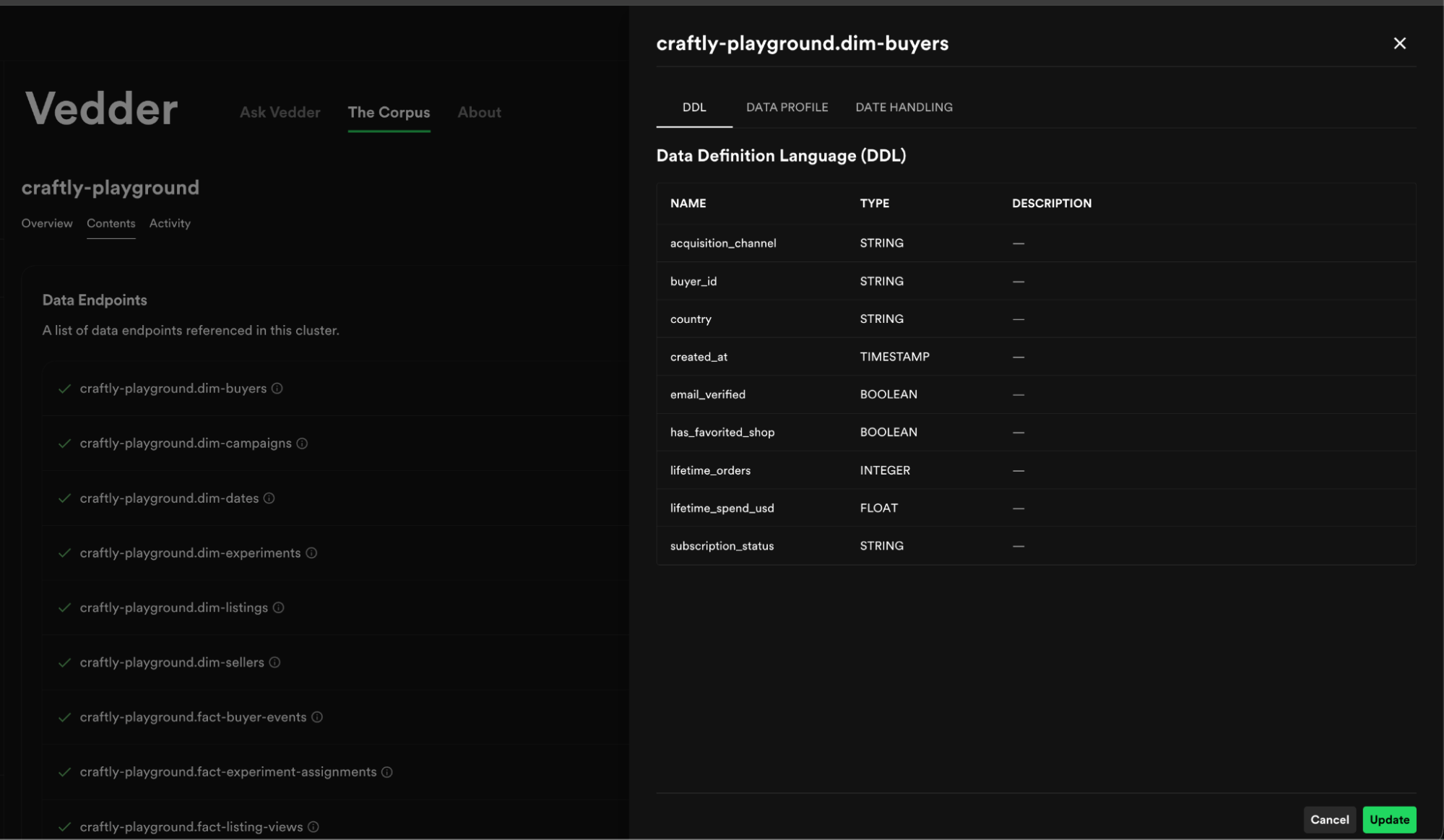1444x840 pixels.
Task: Open info icon for craftly-playground.dim-listings
Action: [x=278, y=608]
